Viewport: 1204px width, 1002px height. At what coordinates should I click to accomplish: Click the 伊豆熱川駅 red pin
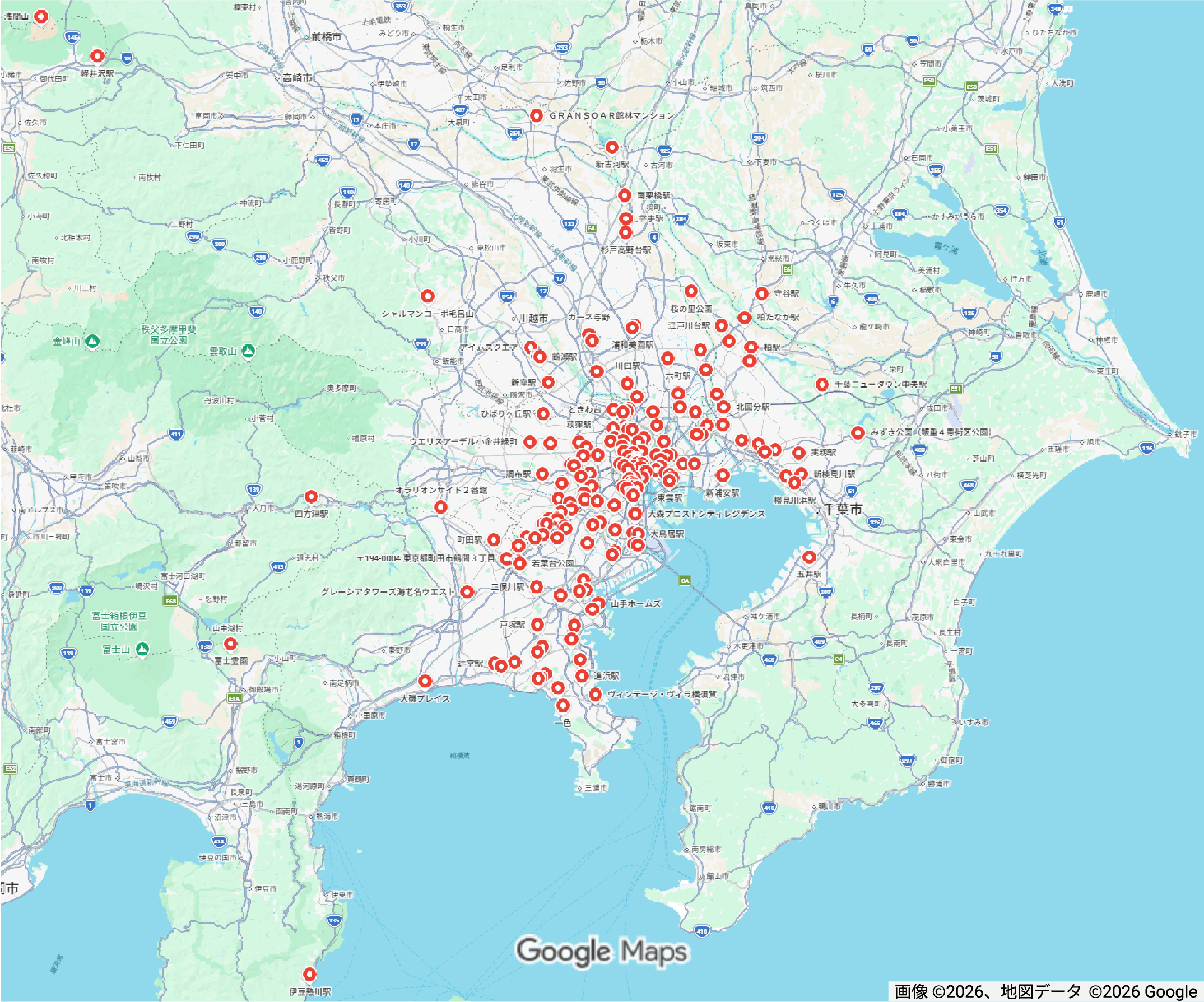[310, 974]
